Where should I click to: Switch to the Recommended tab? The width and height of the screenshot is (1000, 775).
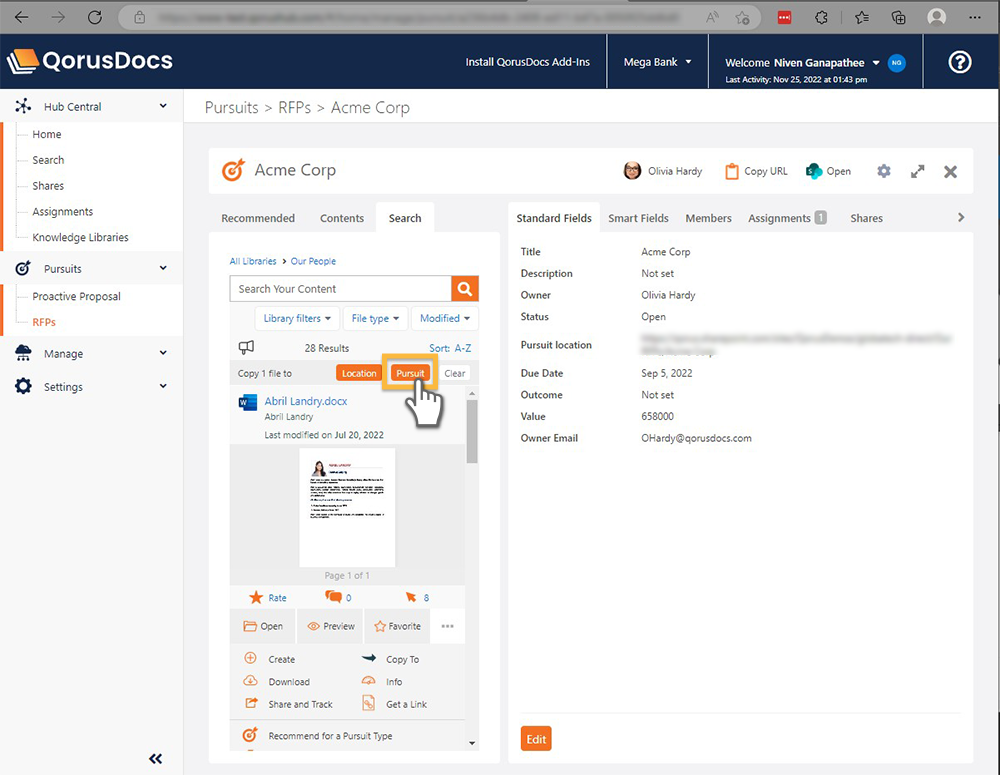(x=258, y=218)
